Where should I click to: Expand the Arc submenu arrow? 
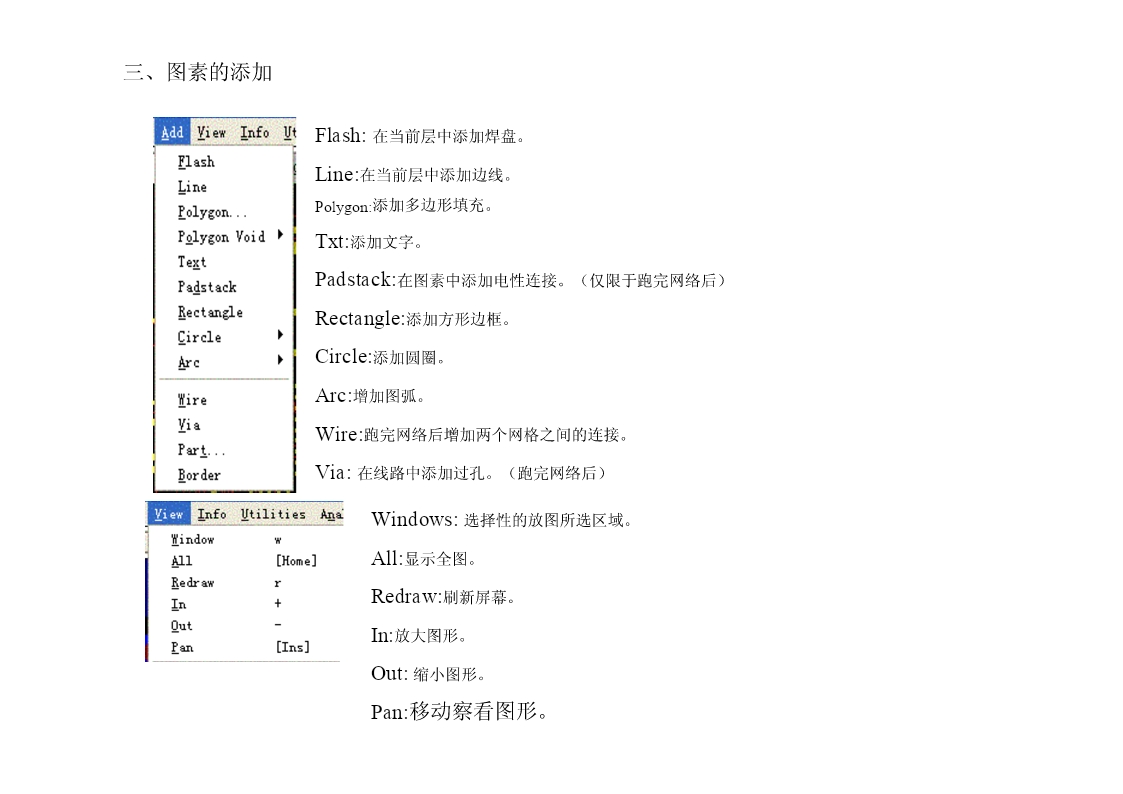(280, 360)
